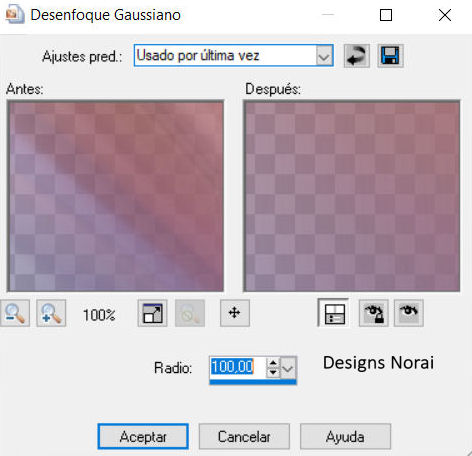Click the zoom in magnifier icon
The width and height of the screenshot is (472, 456).
(x=51, y=313)
